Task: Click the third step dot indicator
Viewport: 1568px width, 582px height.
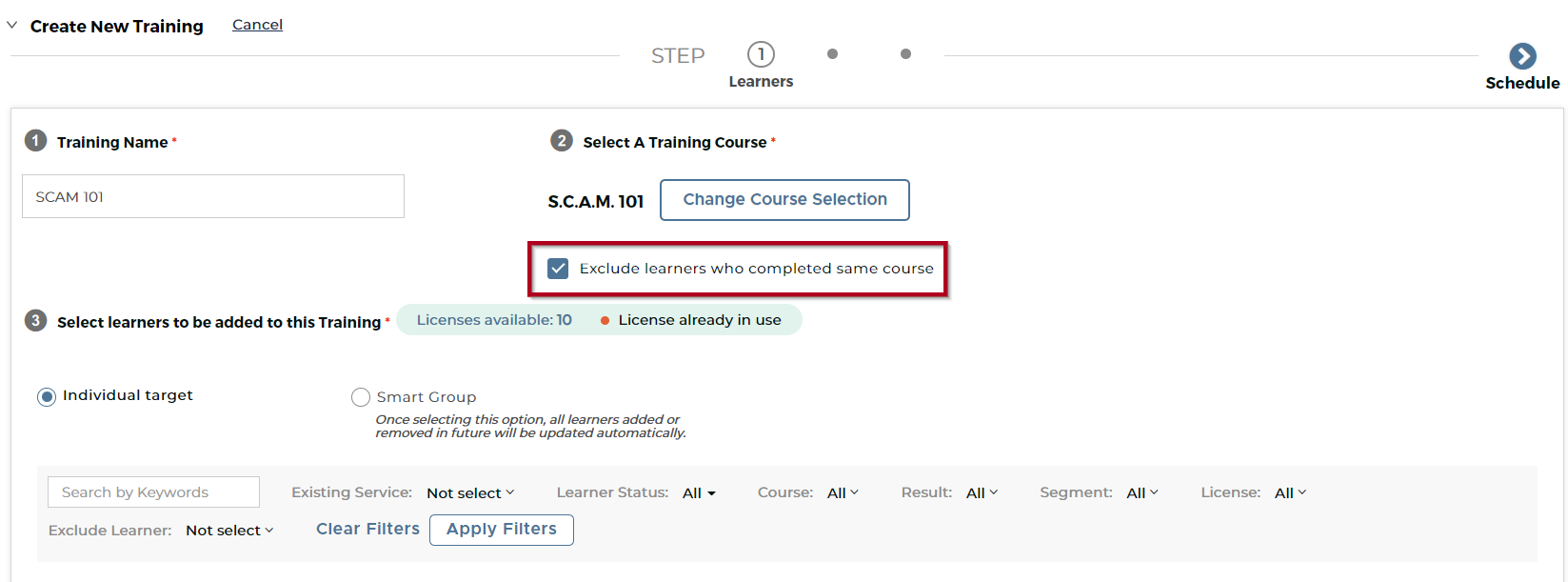Action: coord(905,54)
